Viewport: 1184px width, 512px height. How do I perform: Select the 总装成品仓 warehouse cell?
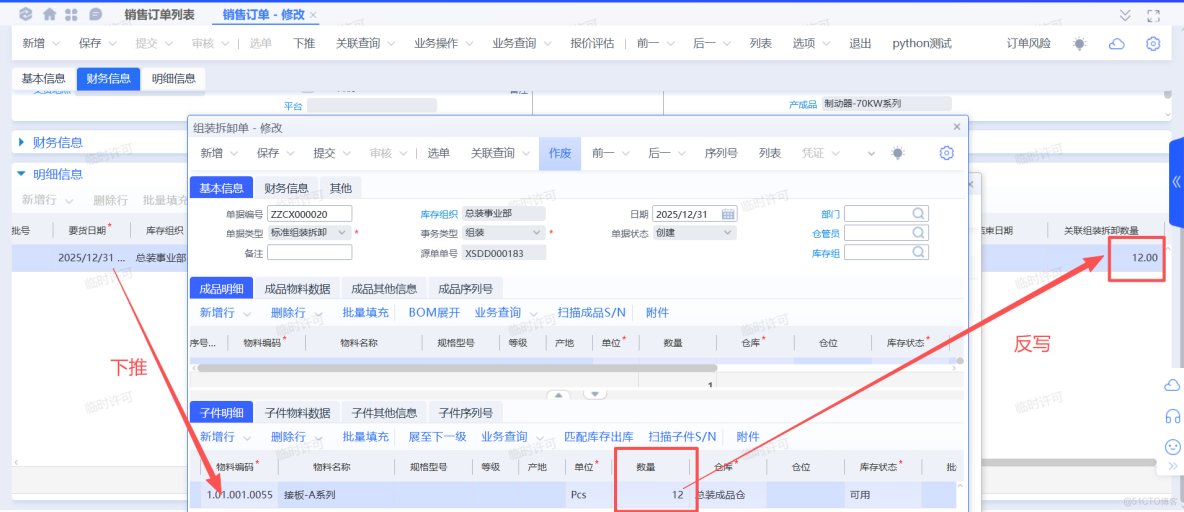click(729, 495)
